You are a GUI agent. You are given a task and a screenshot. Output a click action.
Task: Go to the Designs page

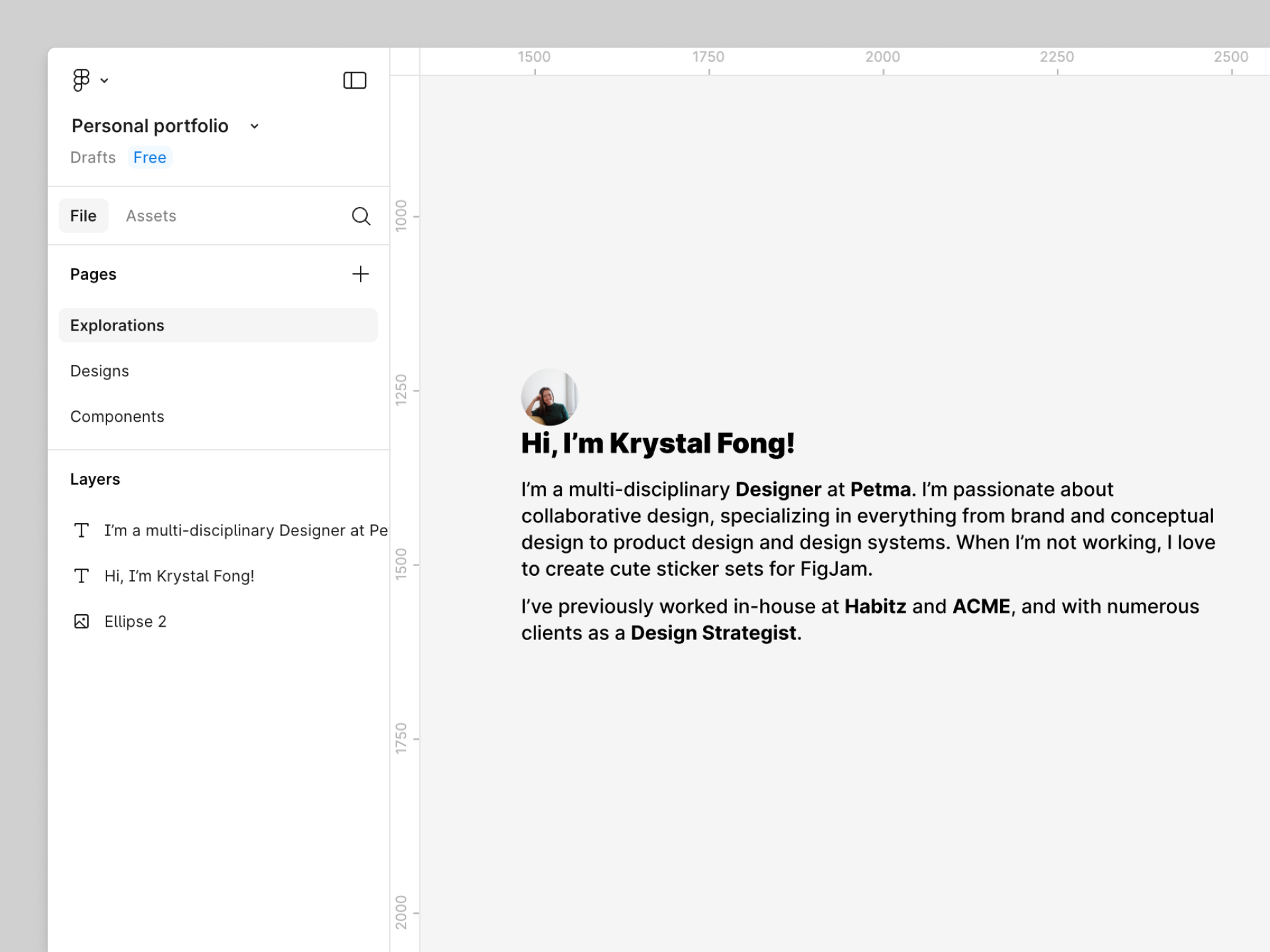point(100,371)
